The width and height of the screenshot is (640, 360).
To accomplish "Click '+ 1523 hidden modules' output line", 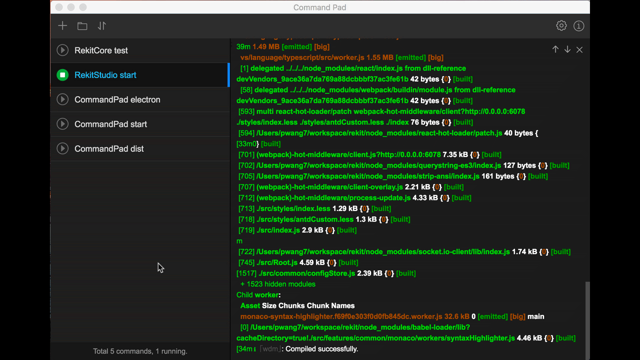I will pos(278,284).
